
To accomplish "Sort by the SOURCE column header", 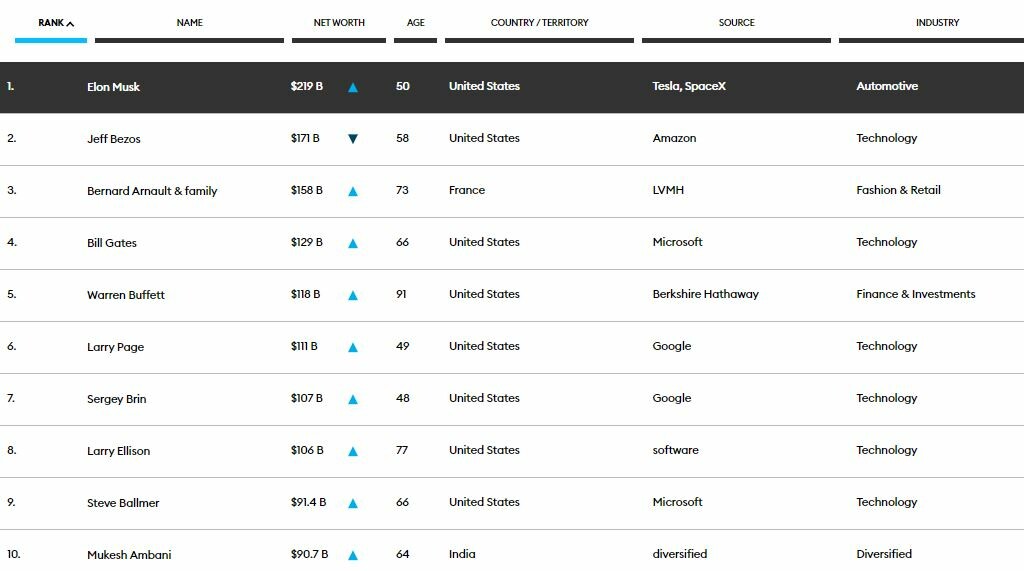I will pos(737,23).
